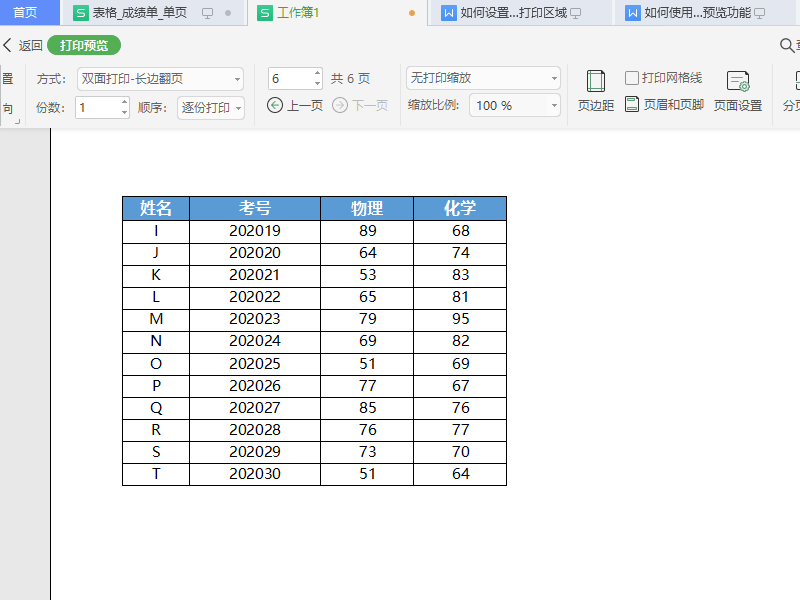
Task: Go to previous page with 上一页
Action: coord(295,106)
